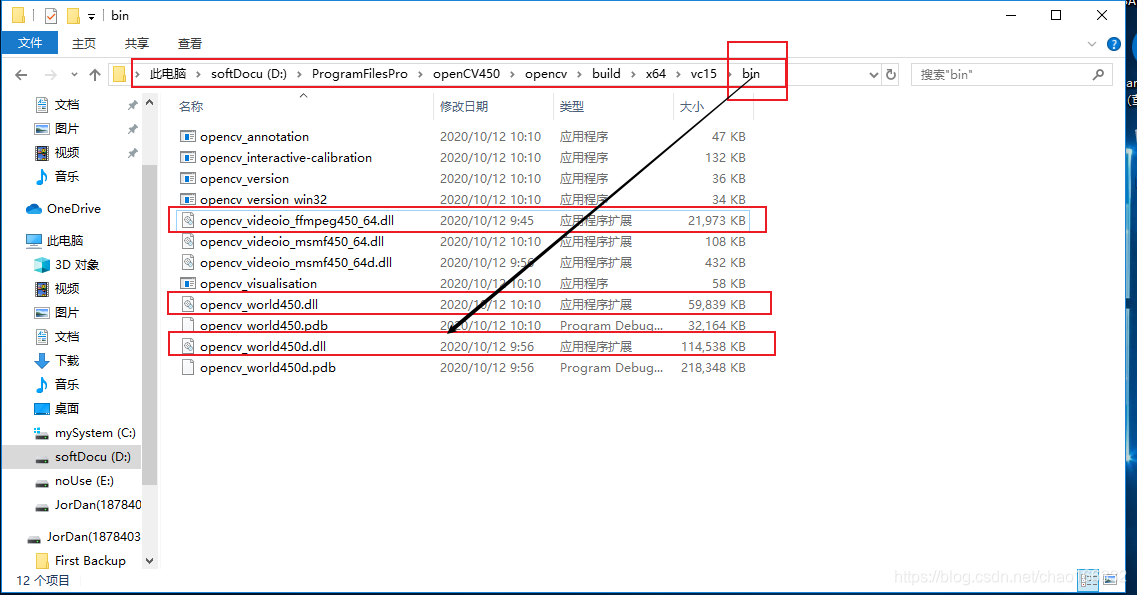The height and width of the screenshot is (595, 1137).
Task: Click the back navigation arrow
Action: pos(22,75)
